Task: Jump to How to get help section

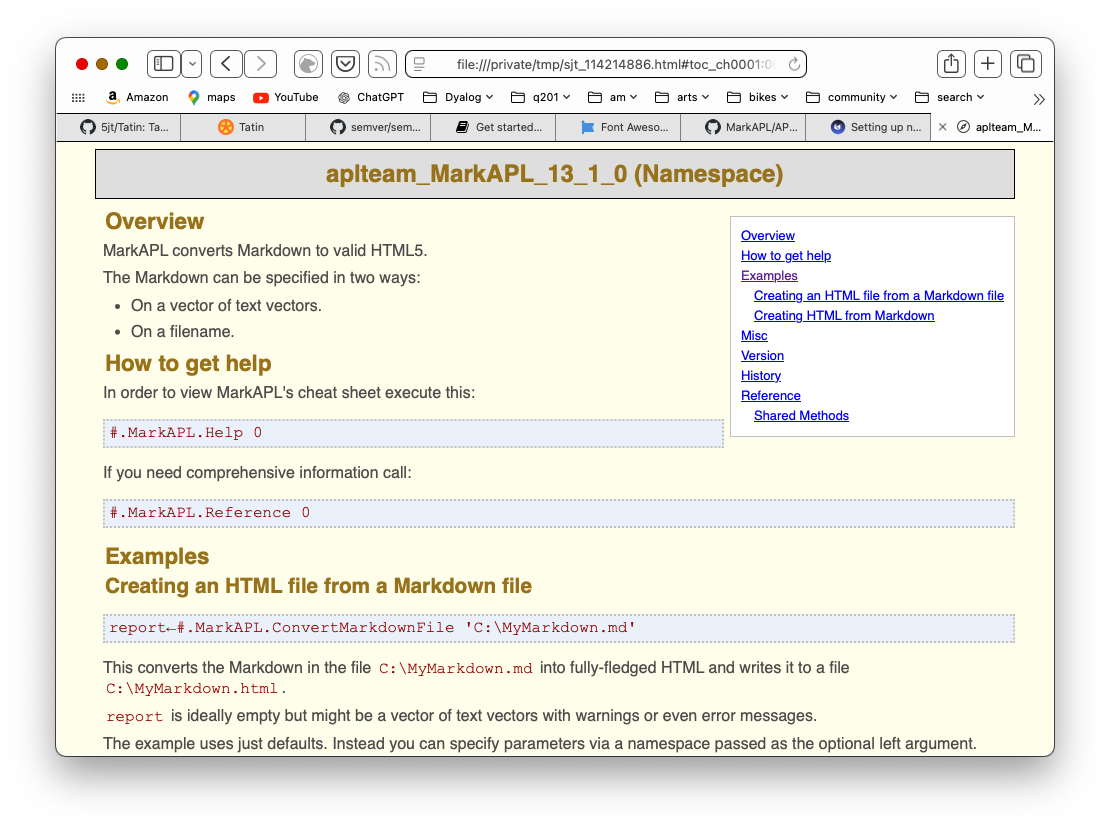Action: coord(786,256)
